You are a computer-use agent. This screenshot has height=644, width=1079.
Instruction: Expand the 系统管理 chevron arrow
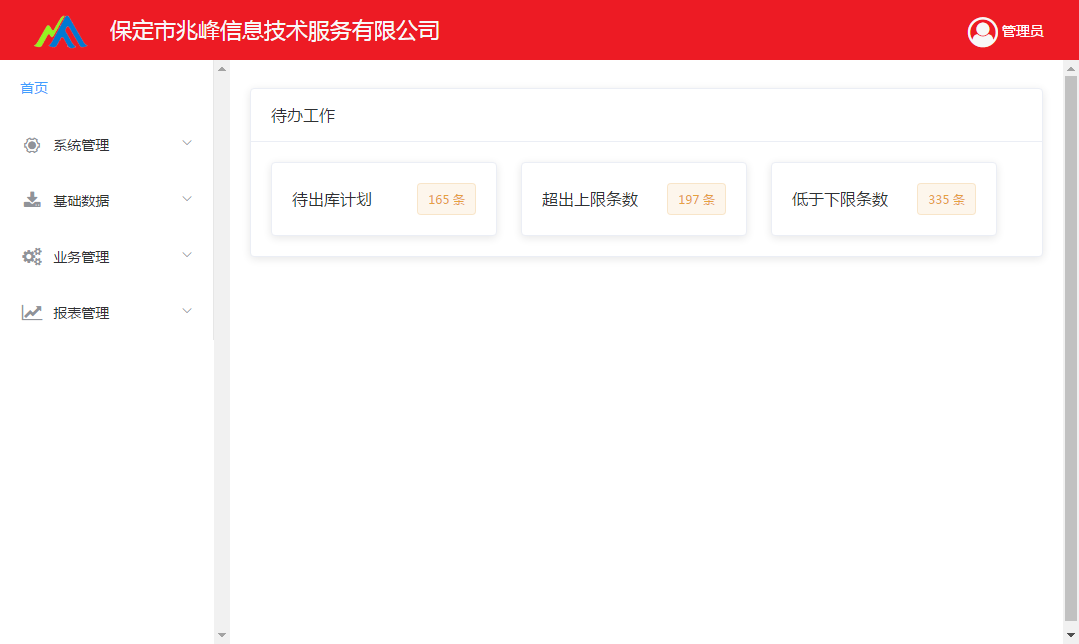tap(187, 144)
